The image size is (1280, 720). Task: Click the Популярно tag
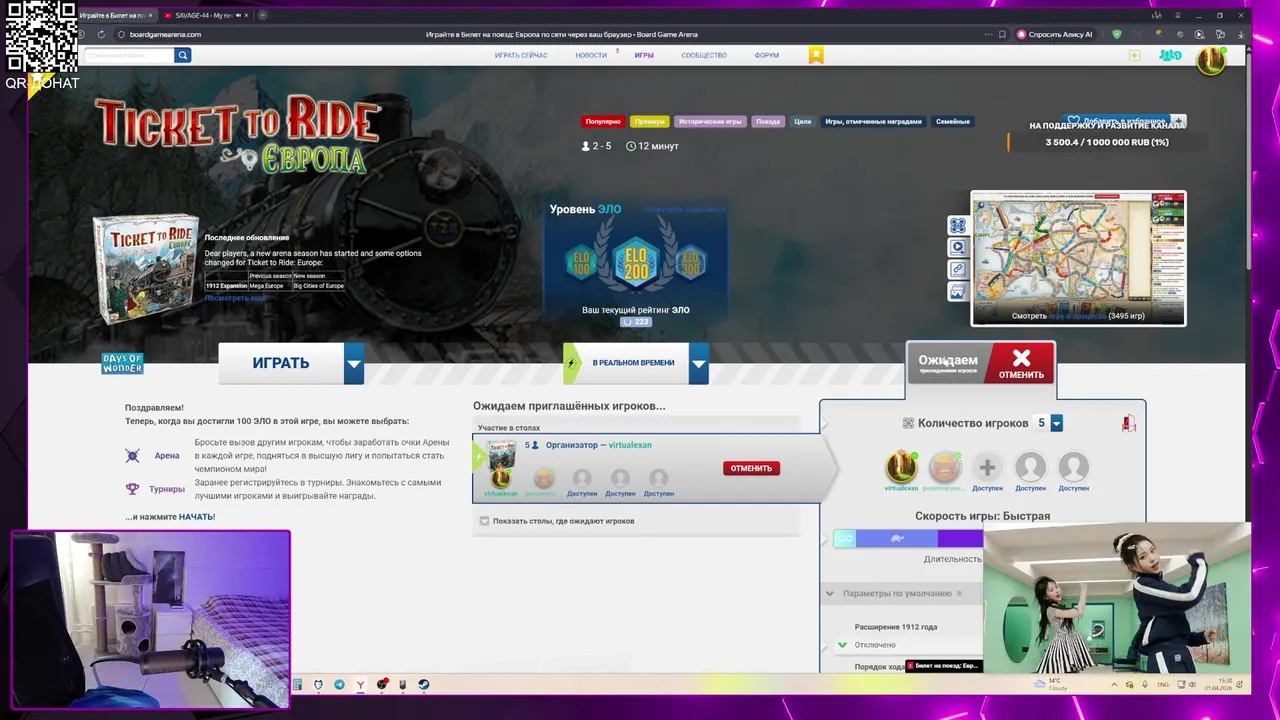(603, 121)
